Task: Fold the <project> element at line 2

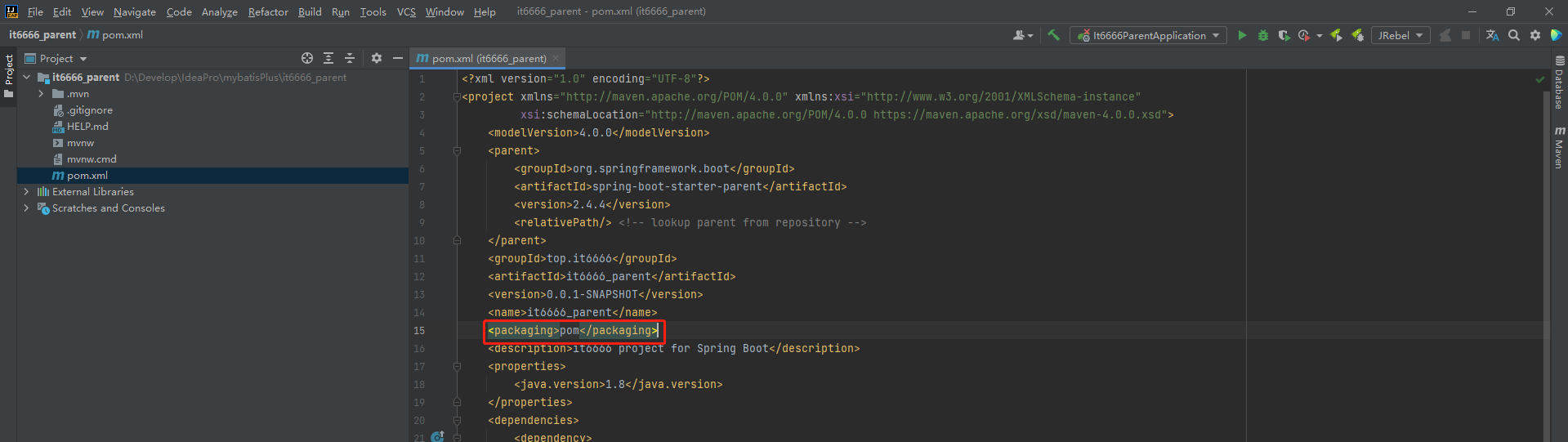Action: [x=457, y=96]
